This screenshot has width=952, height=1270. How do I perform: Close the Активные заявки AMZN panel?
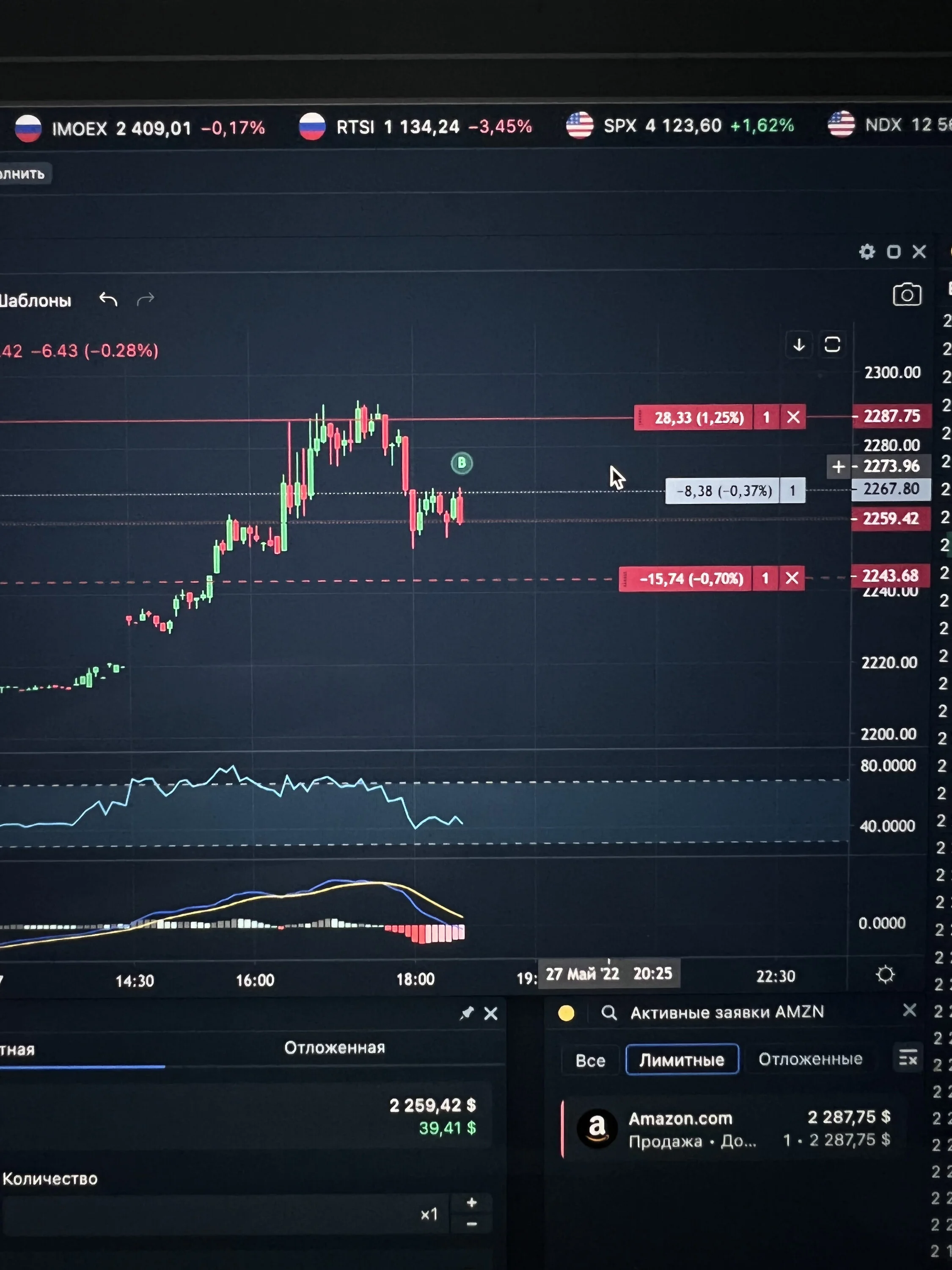[x=910, y=1010]
